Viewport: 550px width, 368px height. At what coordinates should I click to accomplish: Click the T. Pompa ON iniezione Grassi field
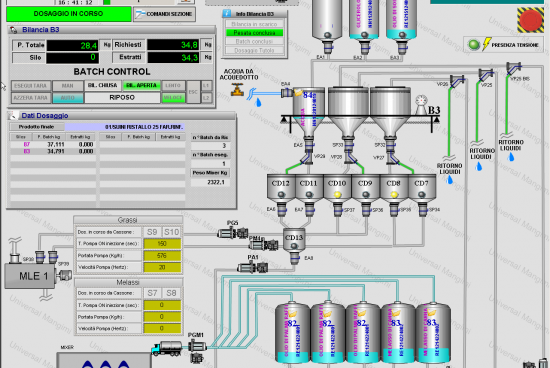(162, 243)
